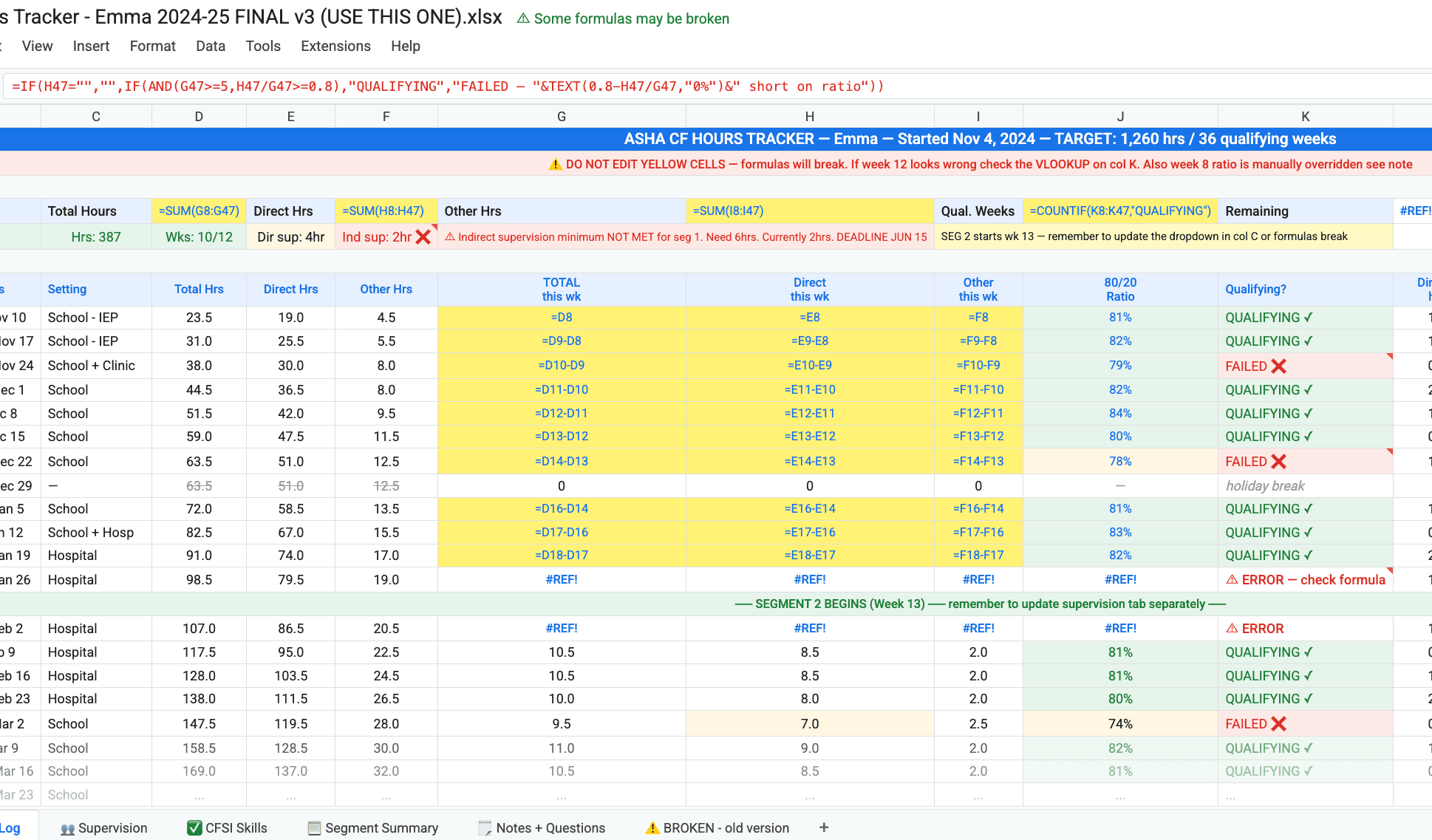Click the =E17-E16 formula cell
Screen dimensions: 1432x840
810,533
